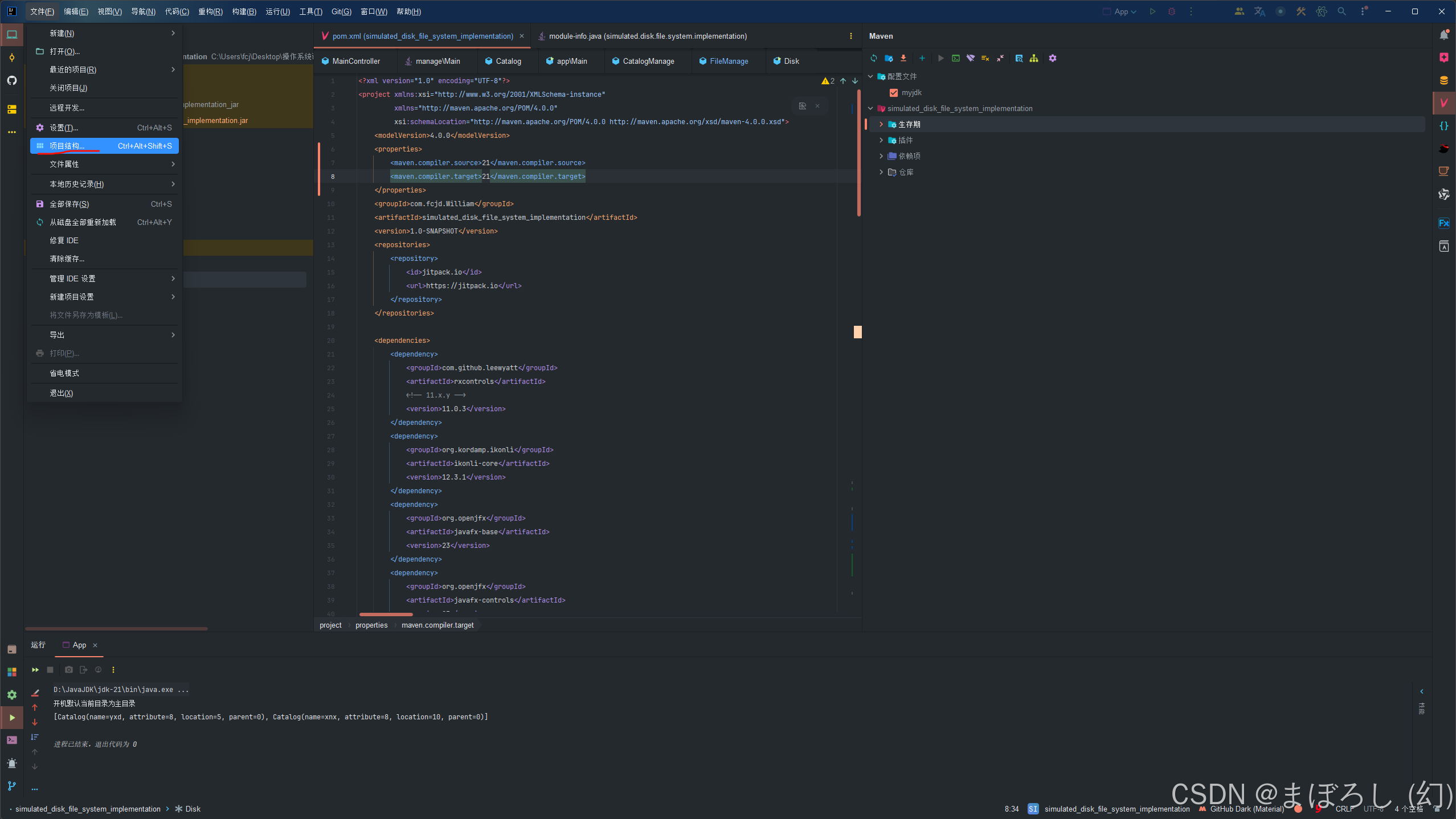Uncheck the myjdk profile checkbox
The image size is (1456, 819).
coord(894,92)
